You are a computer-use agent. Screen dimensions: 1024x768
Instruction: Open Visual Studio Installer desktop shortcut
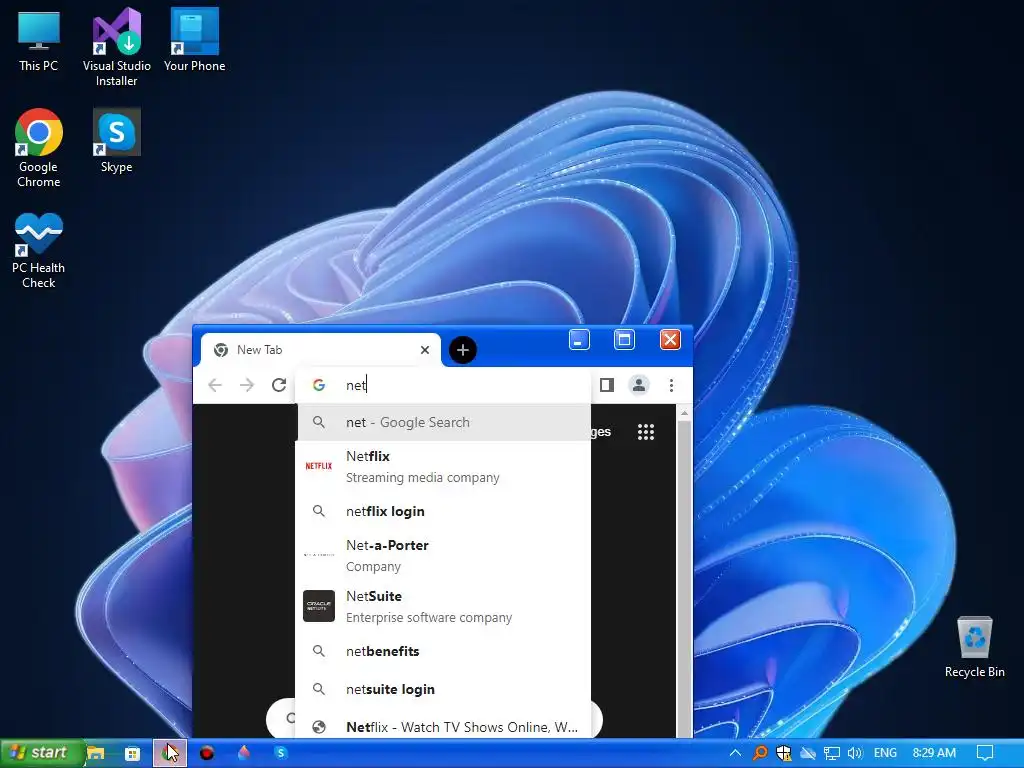tap(116, 47)
